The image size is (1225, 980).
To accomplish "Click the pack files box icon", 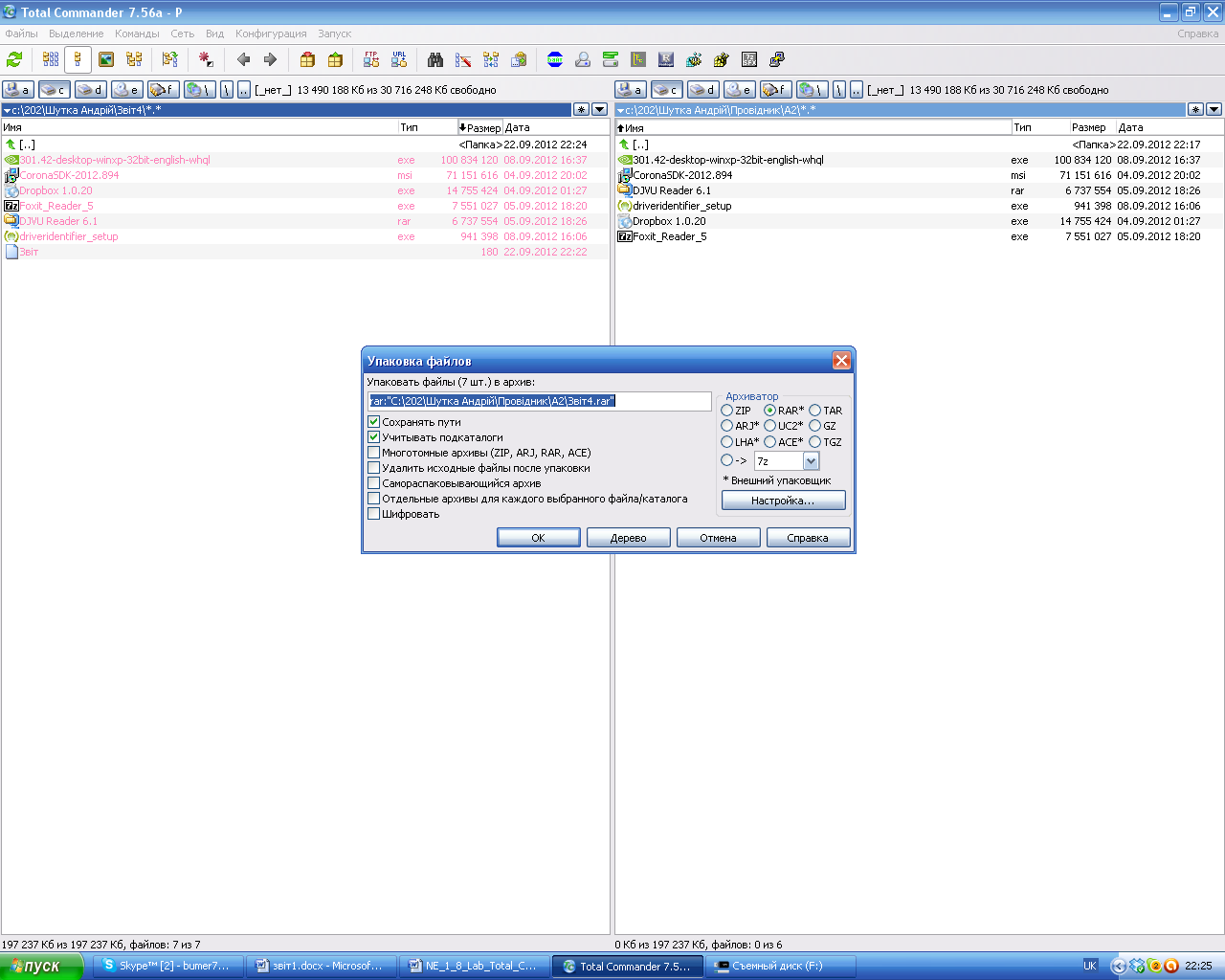I will point(307,59).
